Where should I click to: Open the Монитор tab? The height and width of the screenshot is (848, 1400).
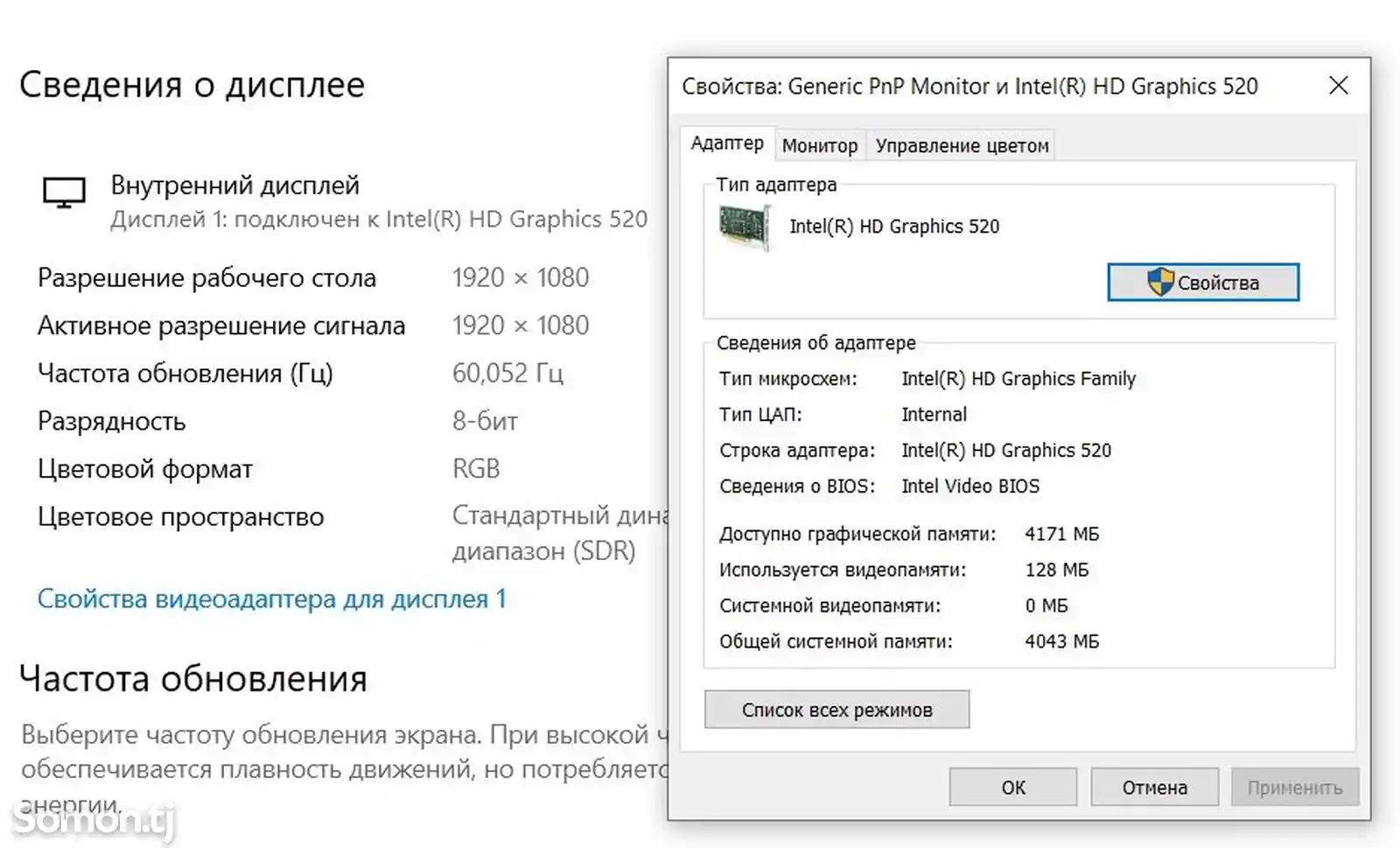click(820, 146)
